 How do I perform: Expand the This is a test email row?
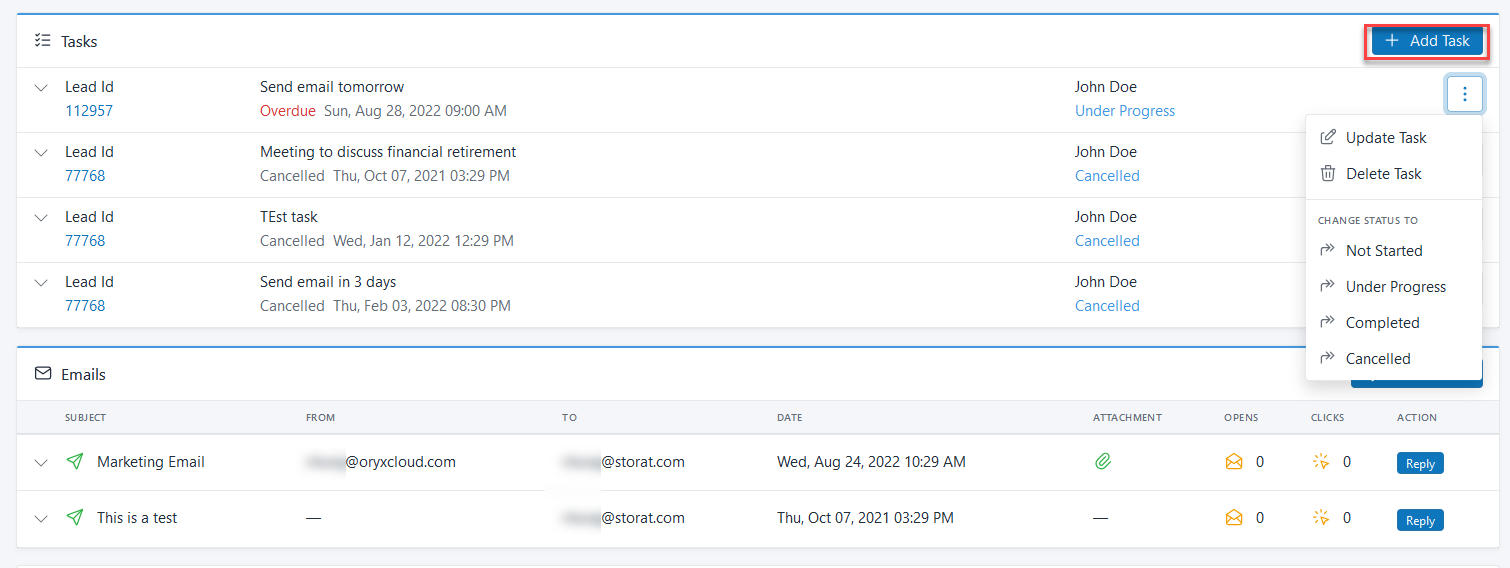tap(41, 519)
